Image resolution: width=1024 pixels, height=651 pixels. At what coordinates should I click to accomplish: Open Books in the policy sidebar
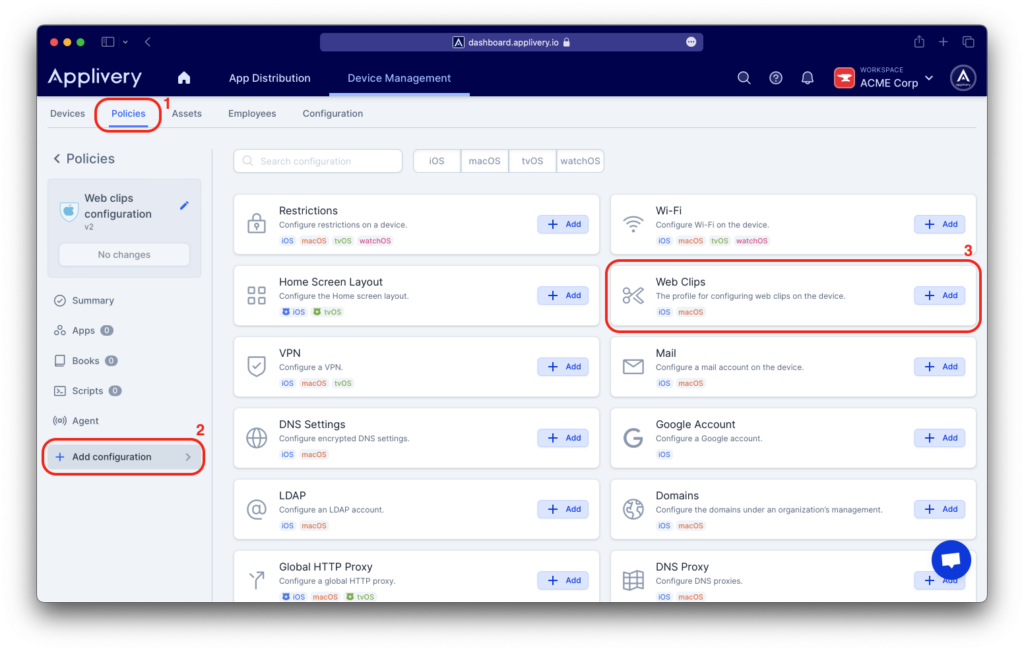86,360
